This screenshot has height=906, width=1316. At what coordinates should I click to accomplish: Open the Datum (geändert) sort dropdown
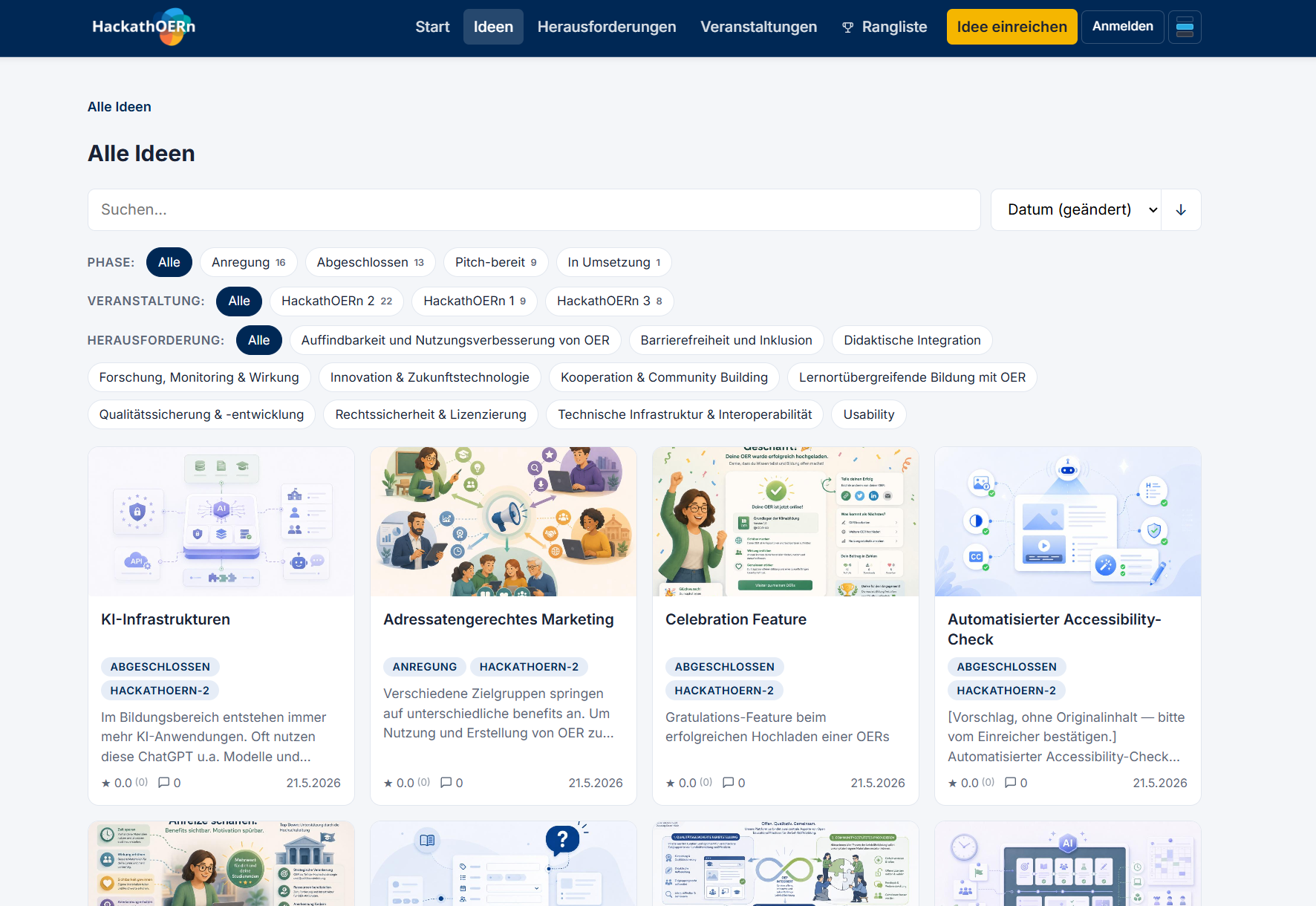point(1076,210)
